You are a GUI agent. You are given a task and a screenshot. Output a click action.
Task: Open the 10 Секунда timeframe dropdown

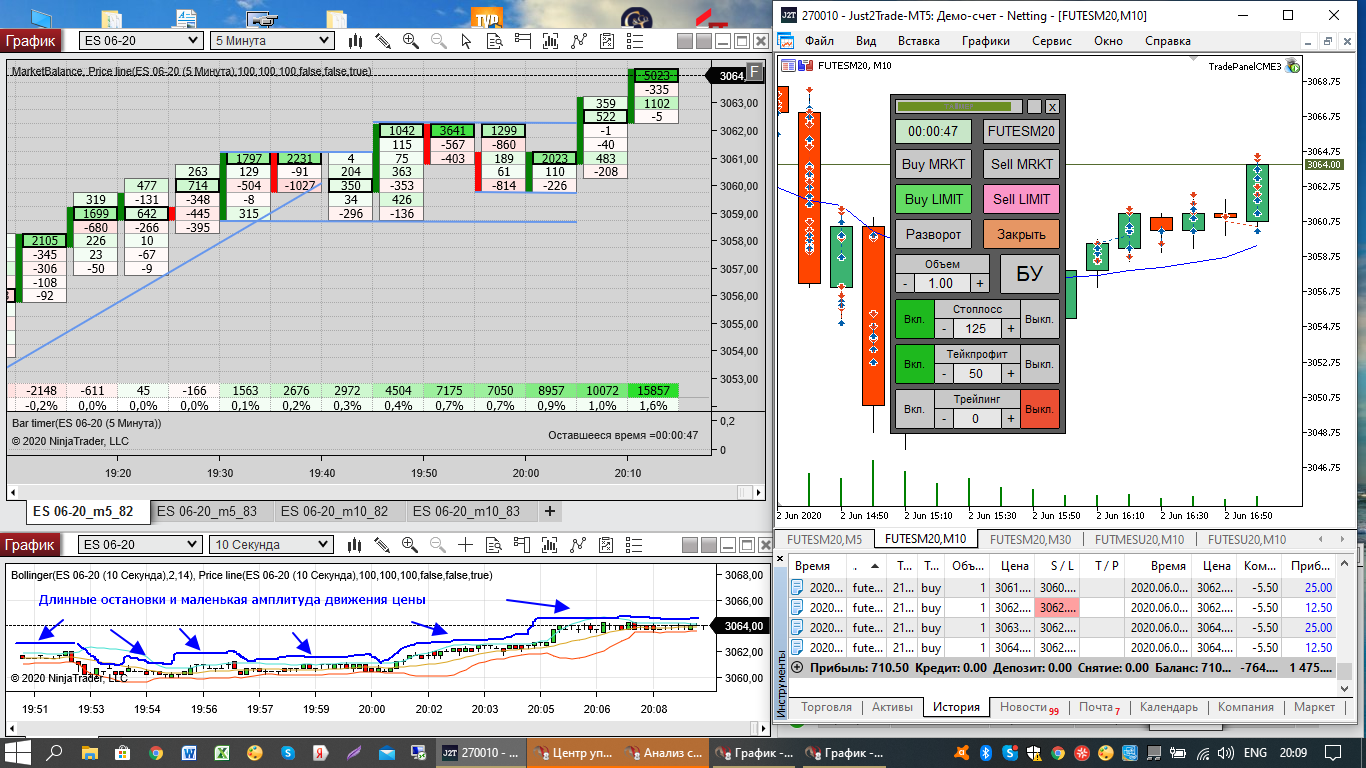click(x=271, y=545)
